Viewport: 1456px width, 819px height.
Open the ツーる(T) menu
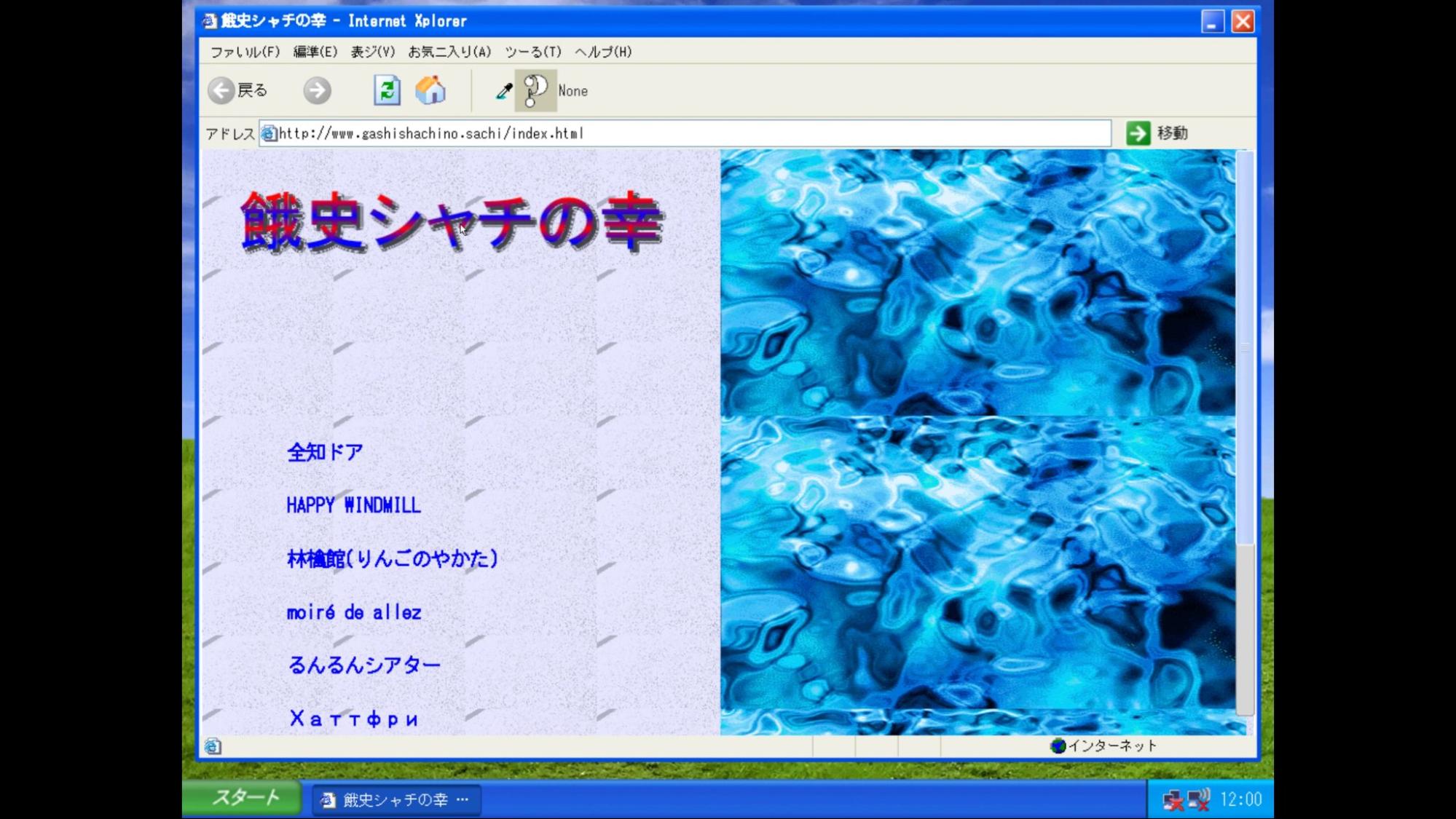point(533,52)
